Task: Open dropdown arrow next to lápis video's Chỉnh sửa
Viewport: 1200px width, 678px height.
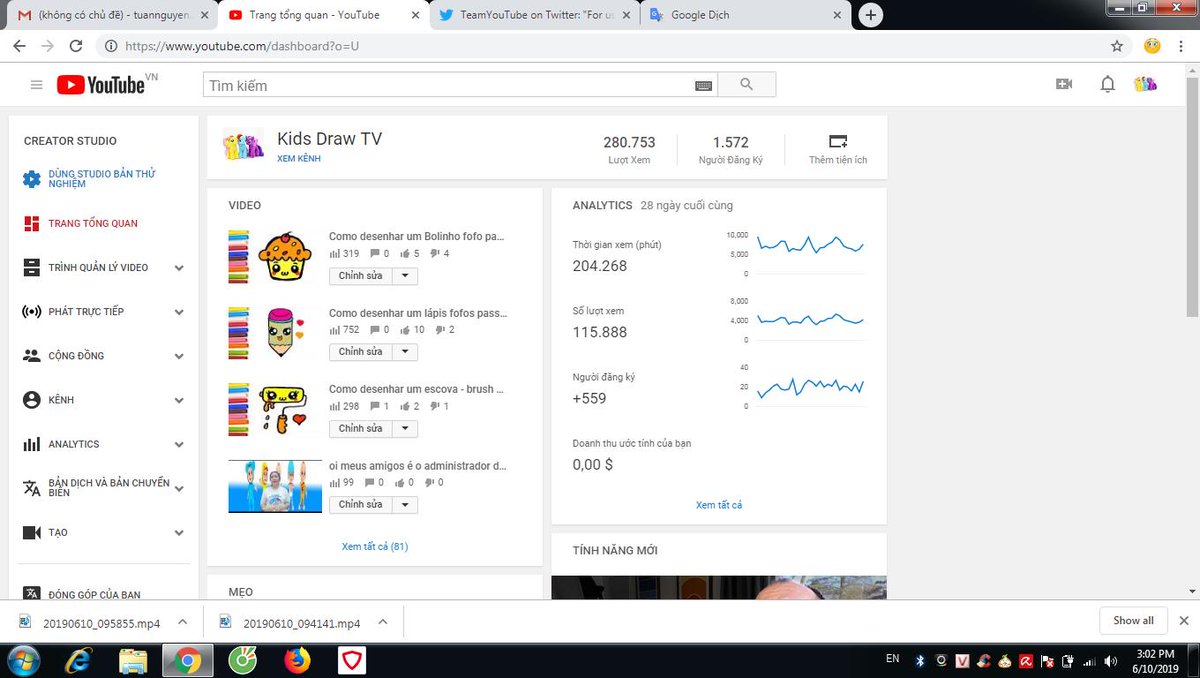Action: (x=404, y=352)
